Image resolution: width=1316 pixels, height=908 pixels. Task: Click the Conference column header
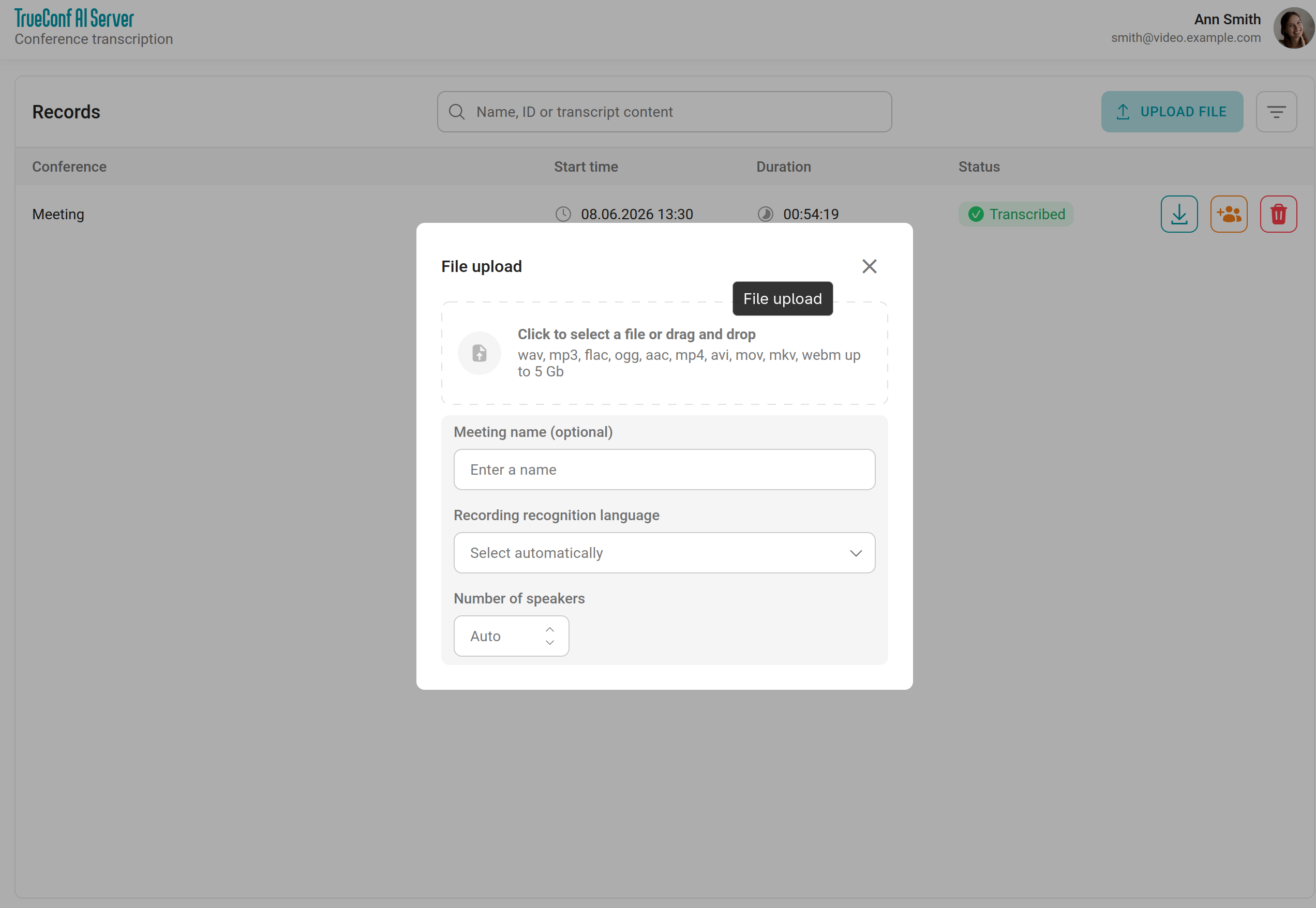tap(69, 167)
